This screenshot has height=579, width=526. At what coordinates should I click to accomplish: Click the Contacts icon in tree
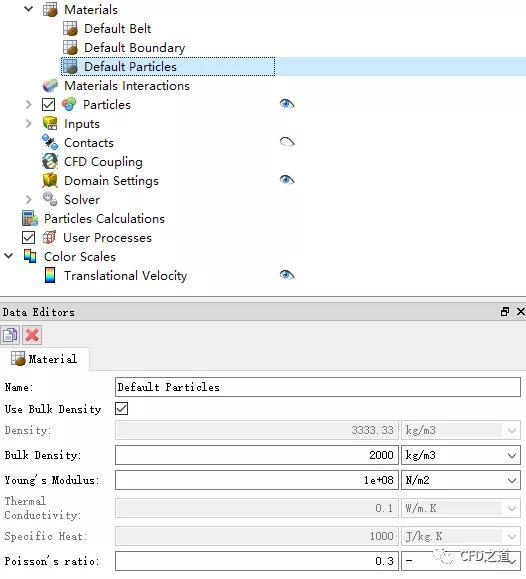click(x=50, y=143)
